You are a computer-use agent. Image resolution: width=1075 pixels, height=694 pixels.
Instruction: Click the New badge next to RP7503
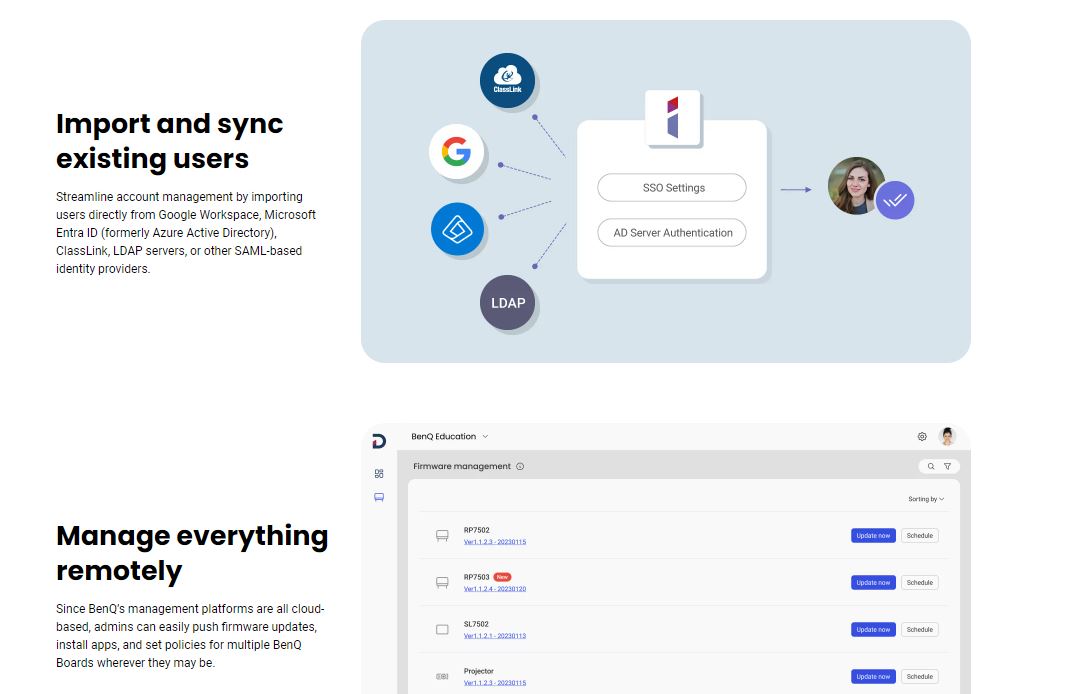tap(503, 577)
